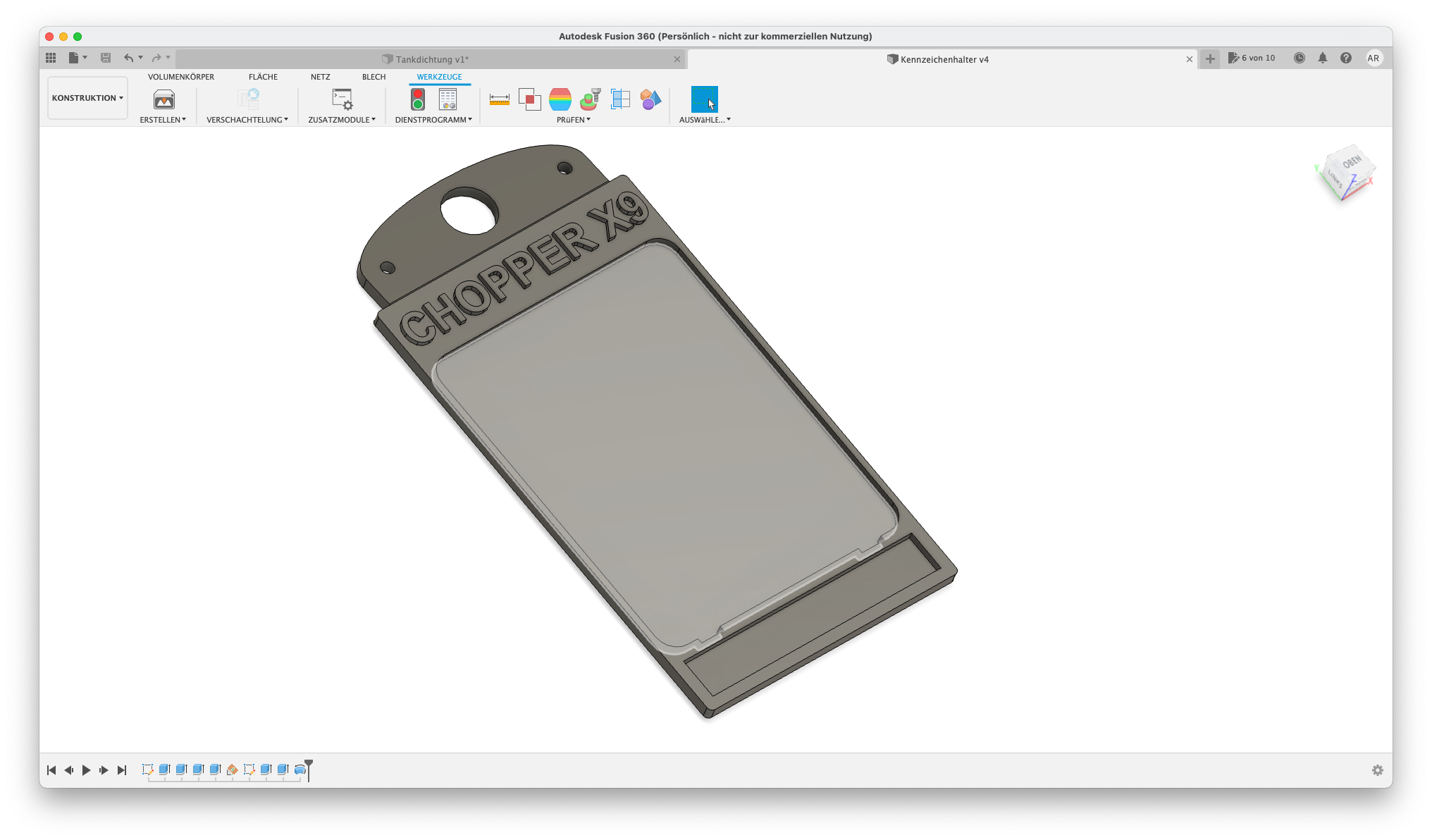Open the job status clock icon
Image resolution: width=1432 pixels, height=840 pixels.
(x=1299, y=58)
